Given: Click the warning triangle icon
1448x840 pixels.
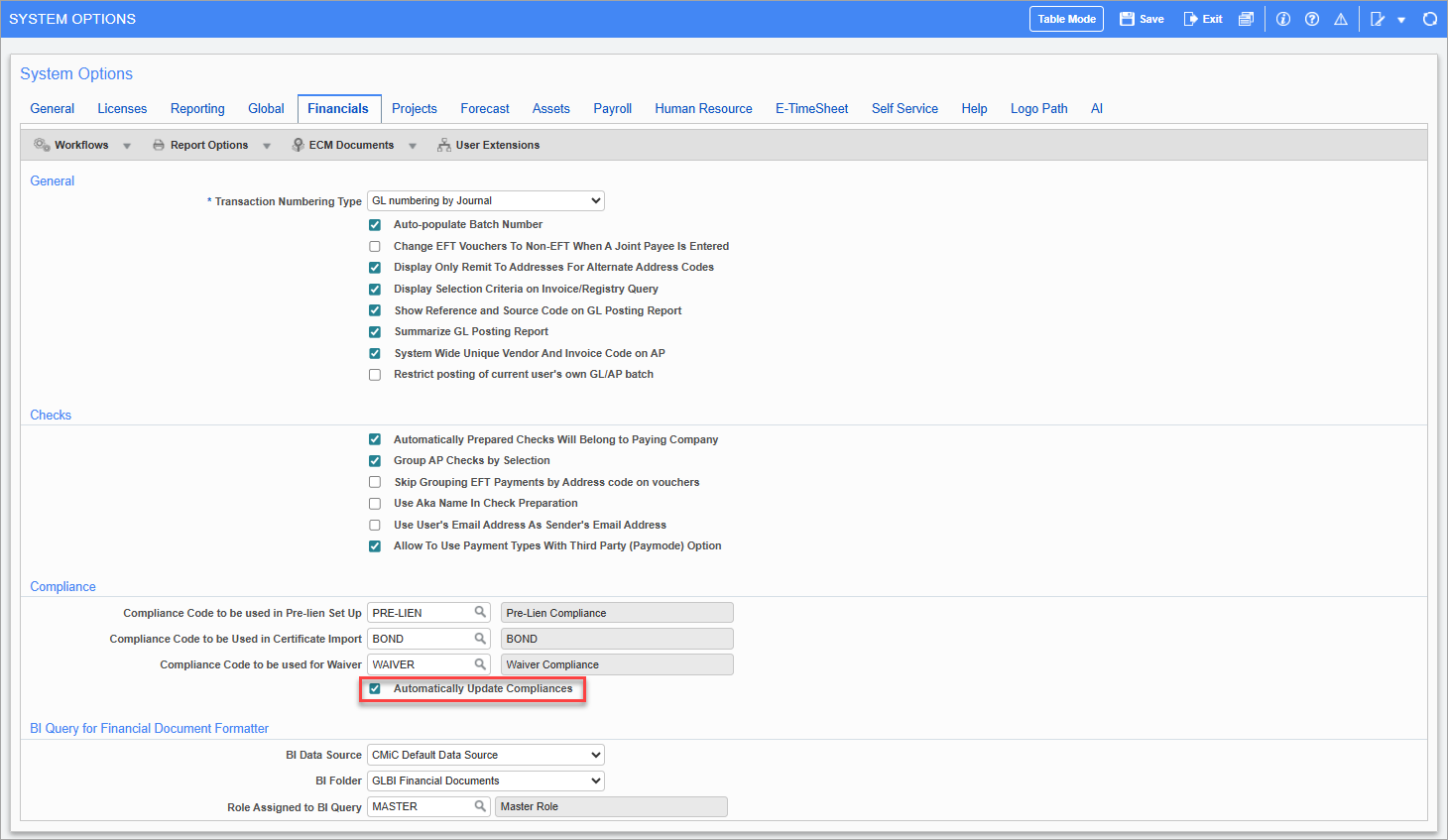Looking at the screenshot, I should [x=1341, y=18].
